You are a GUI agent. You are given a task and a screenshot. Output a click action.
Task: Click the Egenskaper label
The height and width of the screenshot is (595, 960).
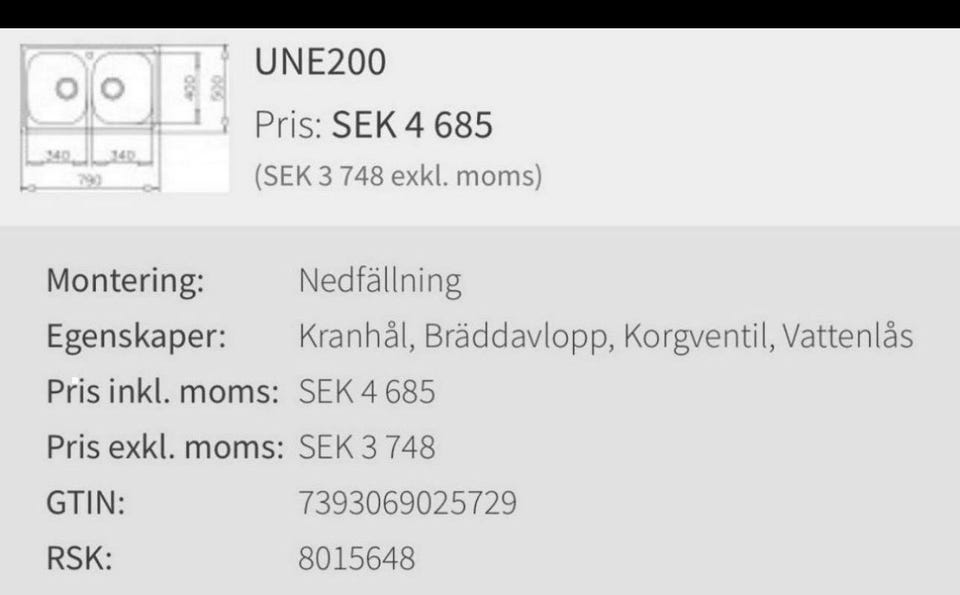point(136,337)
